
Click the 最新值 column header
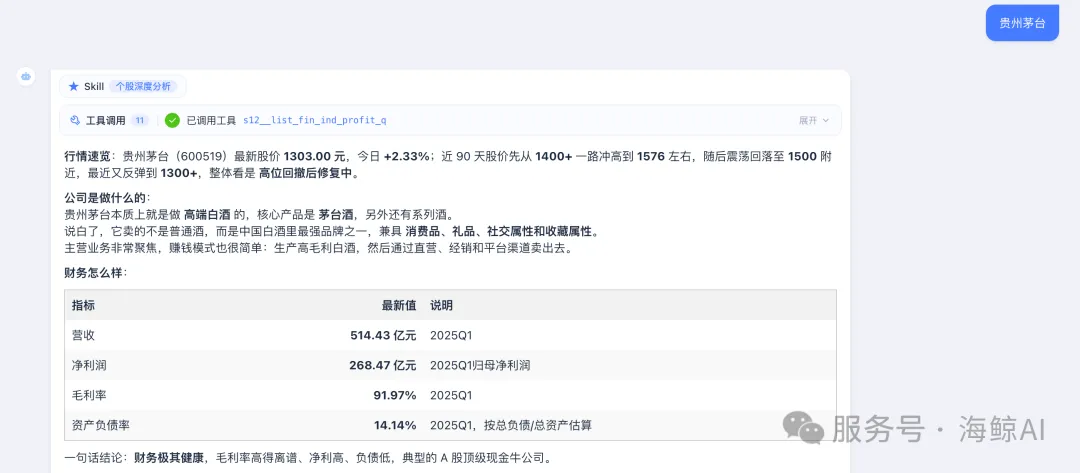[399, 305]
